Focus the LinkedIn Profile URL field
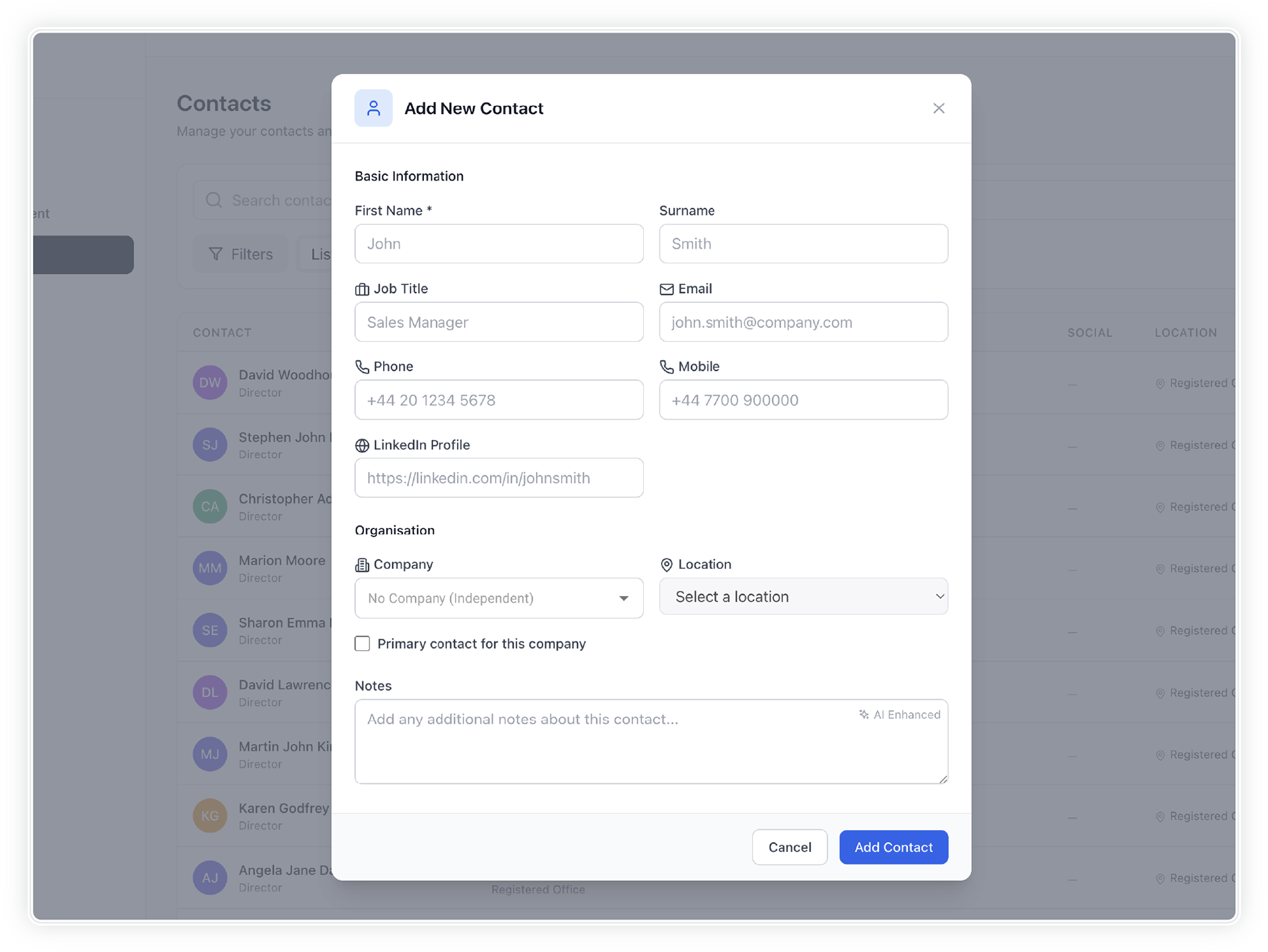Screen dimensions: 1268x952 click(x=498, y=478)
